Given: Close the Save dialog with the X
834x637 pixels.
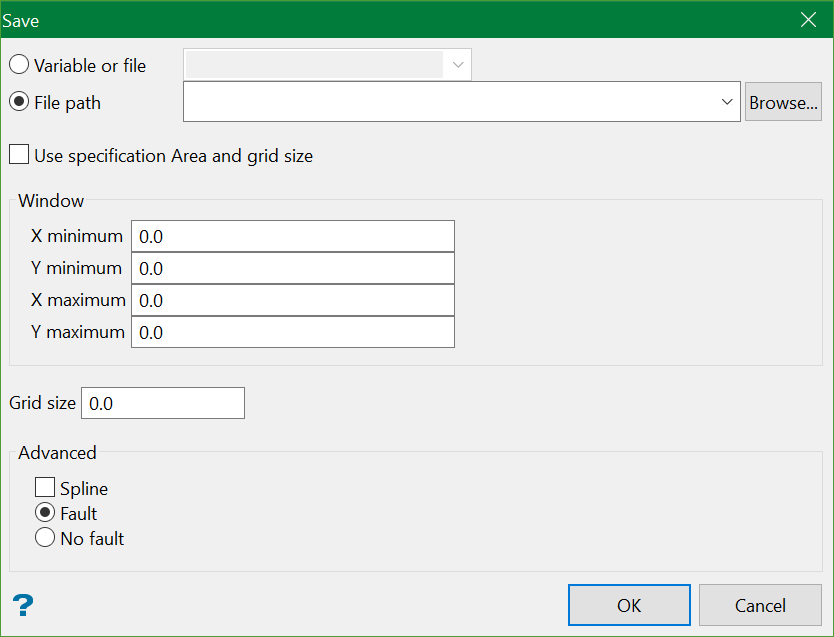Looking at the screenshot, I should coord(809,20).
